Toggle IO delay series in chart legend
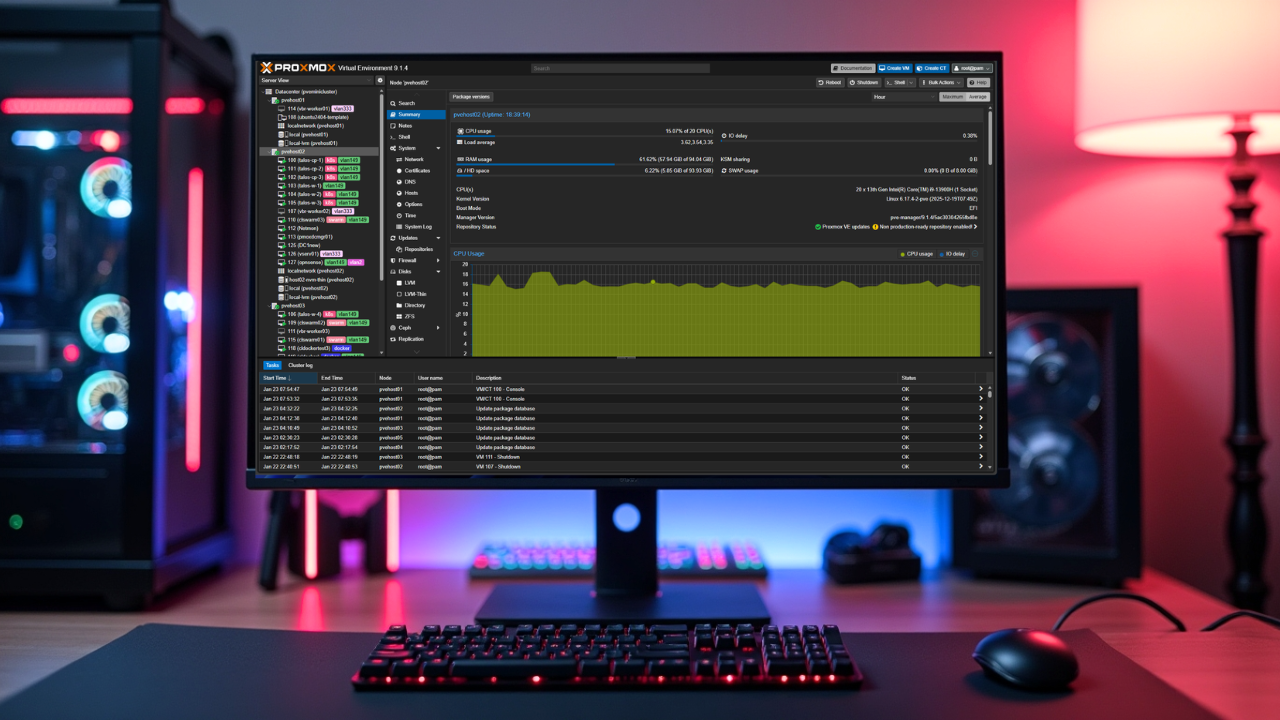Image resolution: width=1280 pixels, height=720 pixels. tap(951, 254)
